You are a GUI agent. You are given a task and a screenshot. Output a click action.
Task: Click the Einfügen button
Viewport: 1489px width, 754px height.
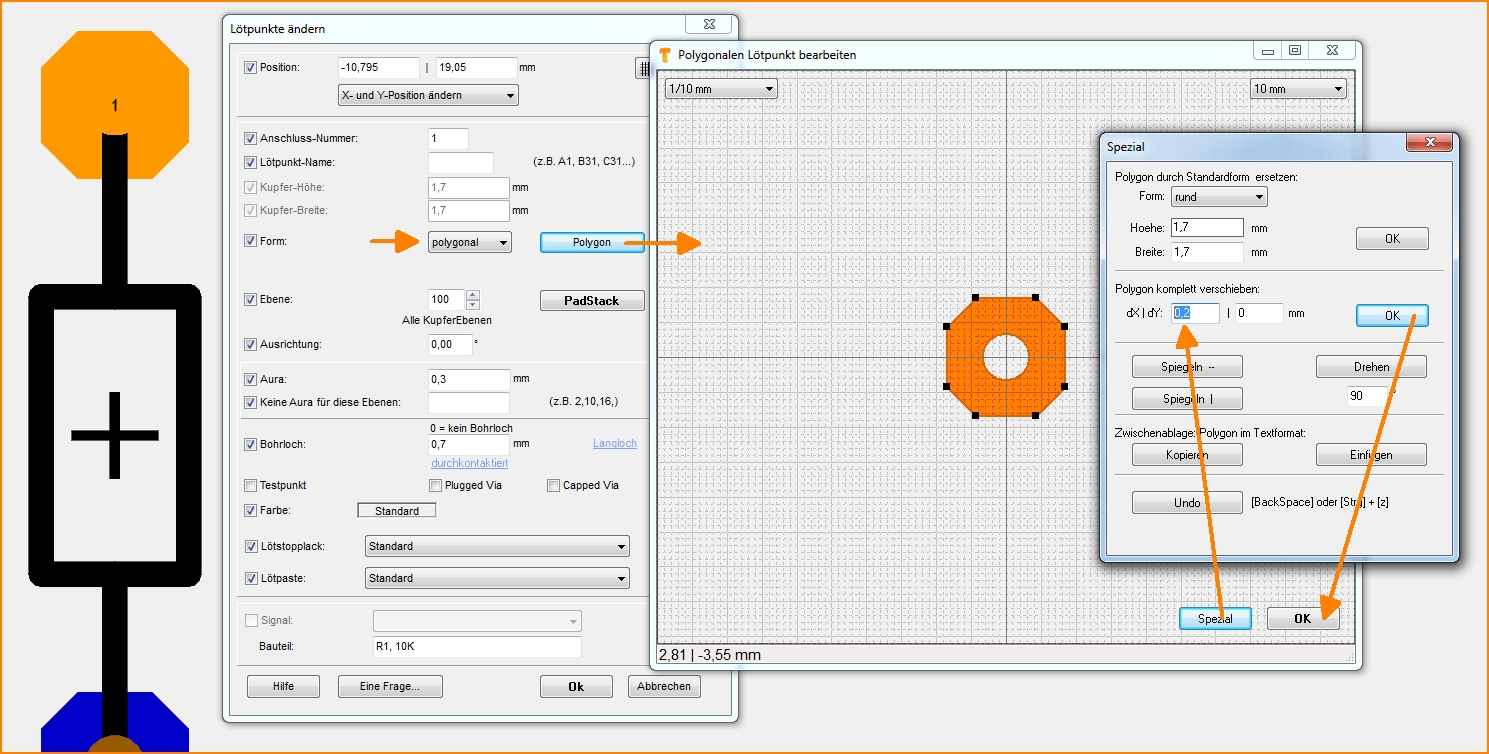click(x=1371, y=455)
